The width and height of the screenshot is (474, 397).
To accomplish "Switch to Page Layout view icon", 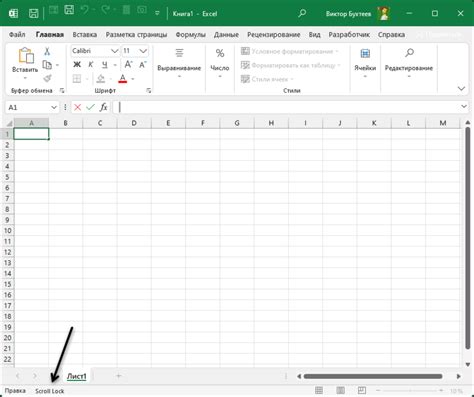I will coord(340,390).
